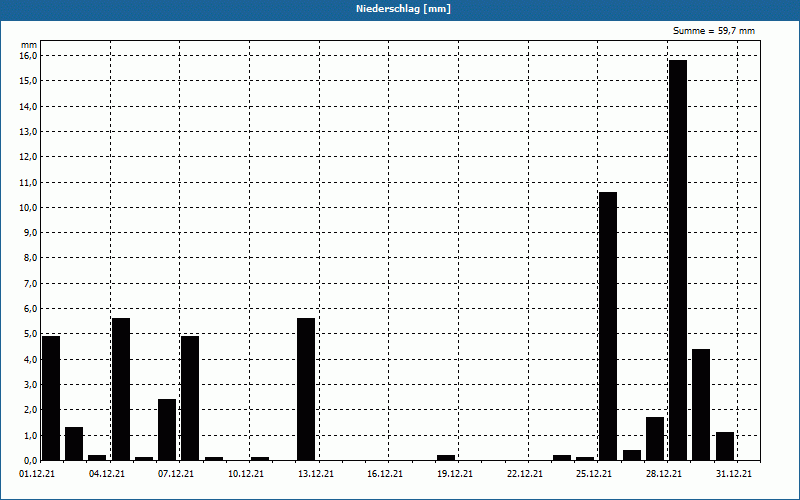Select the 1,7 mm bar on 27.12.21
800x500 pixels.
[655, 439]
